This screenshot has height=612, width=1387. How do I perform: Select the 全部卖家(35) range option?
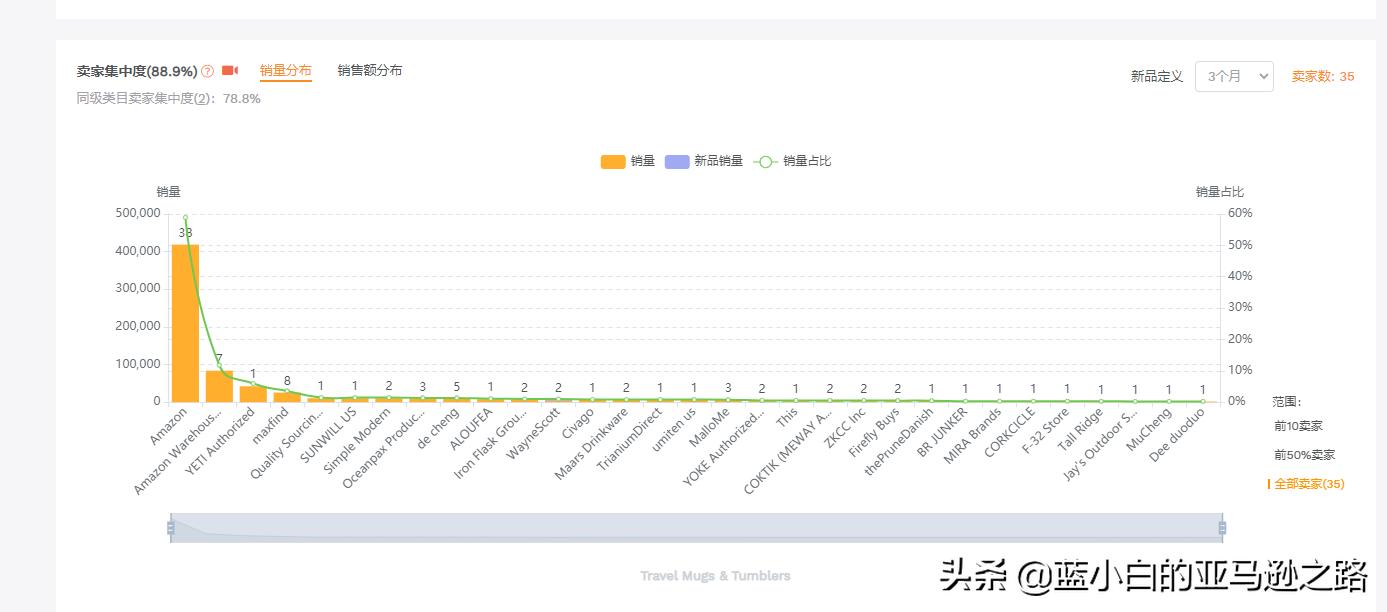[1308, 484]
